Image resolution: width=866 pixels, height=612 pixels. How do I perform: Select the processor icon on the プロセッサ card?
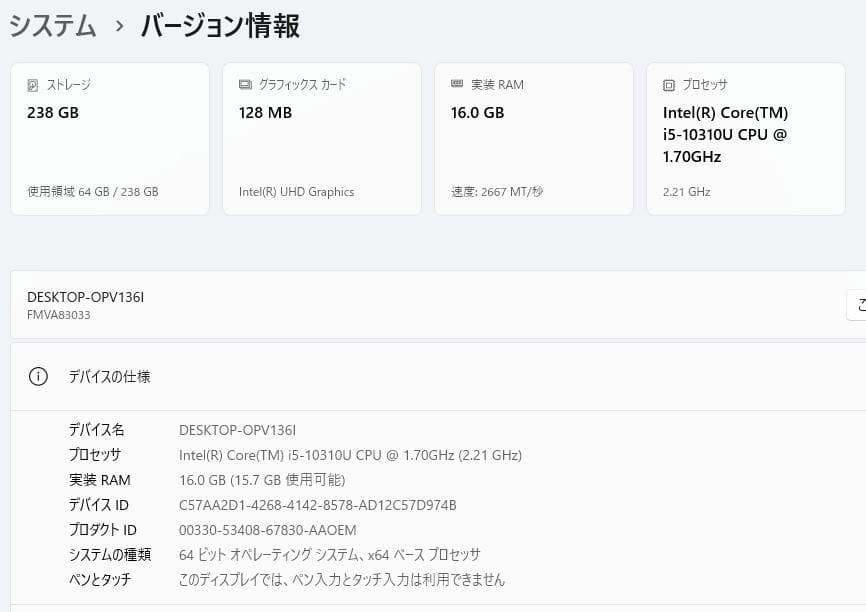[x=667, y=85]
